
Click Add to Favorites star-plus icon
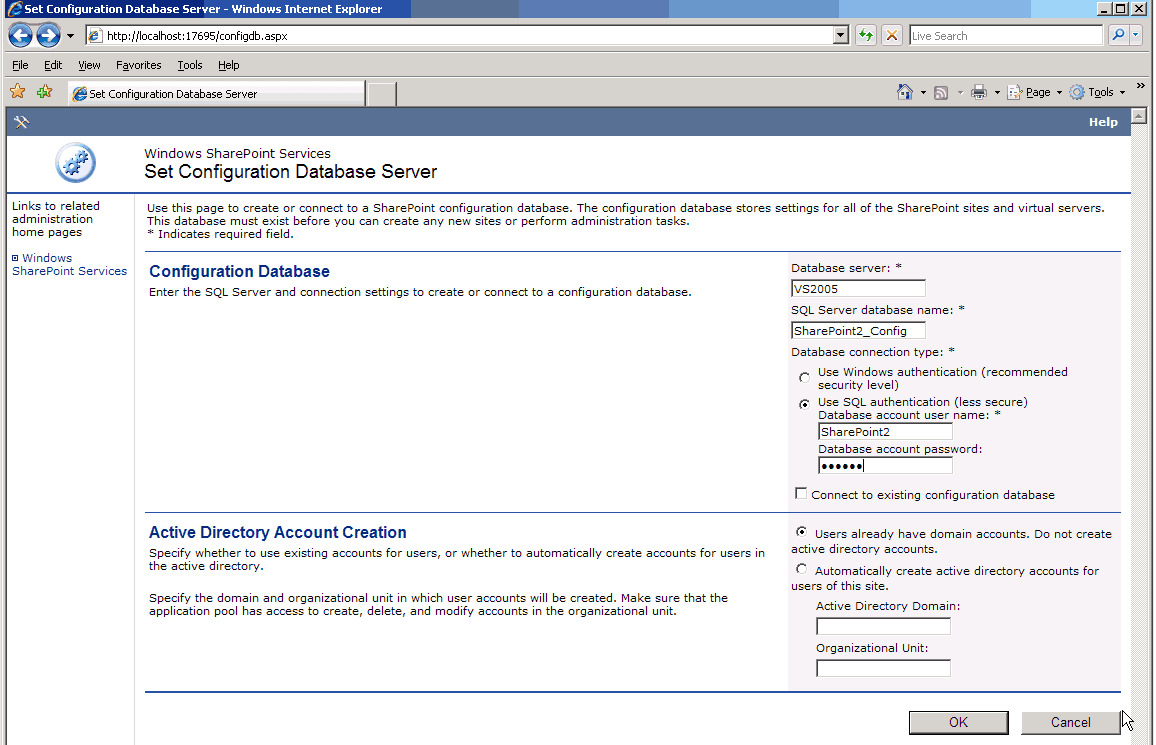[x=44, y=91]
